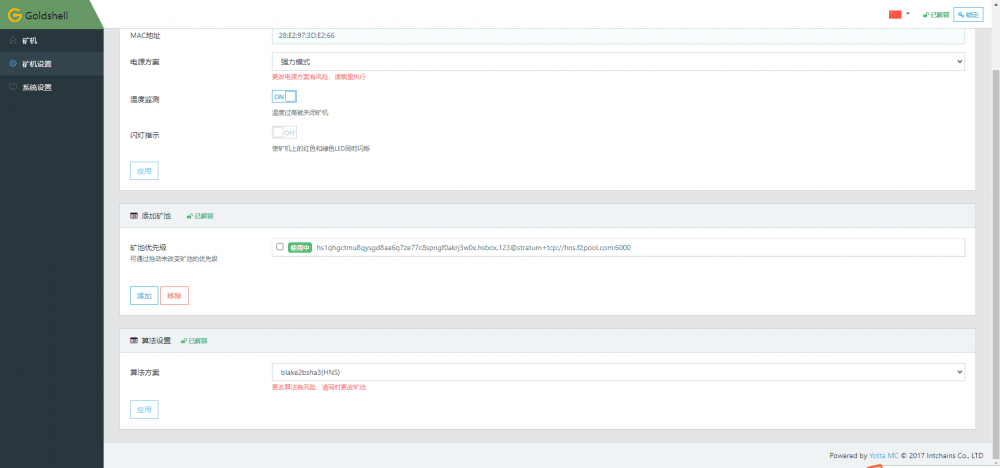Click the 系统设置 monitor icon
Screen dimensions: 1000x468
[x=13, y=87]
